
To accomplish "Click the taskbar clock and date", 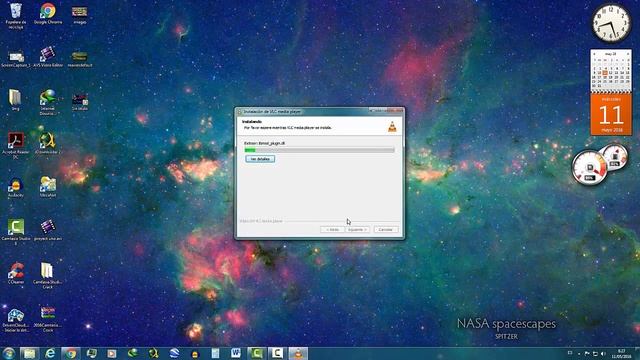I will click(622, 353).
